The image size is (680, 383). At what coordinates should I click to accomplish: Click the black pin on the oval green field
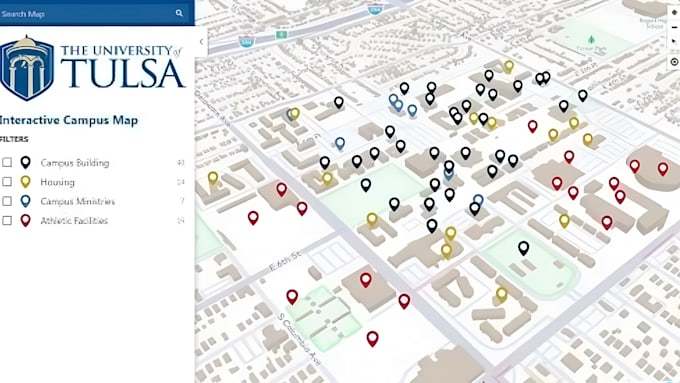point(523,248)
